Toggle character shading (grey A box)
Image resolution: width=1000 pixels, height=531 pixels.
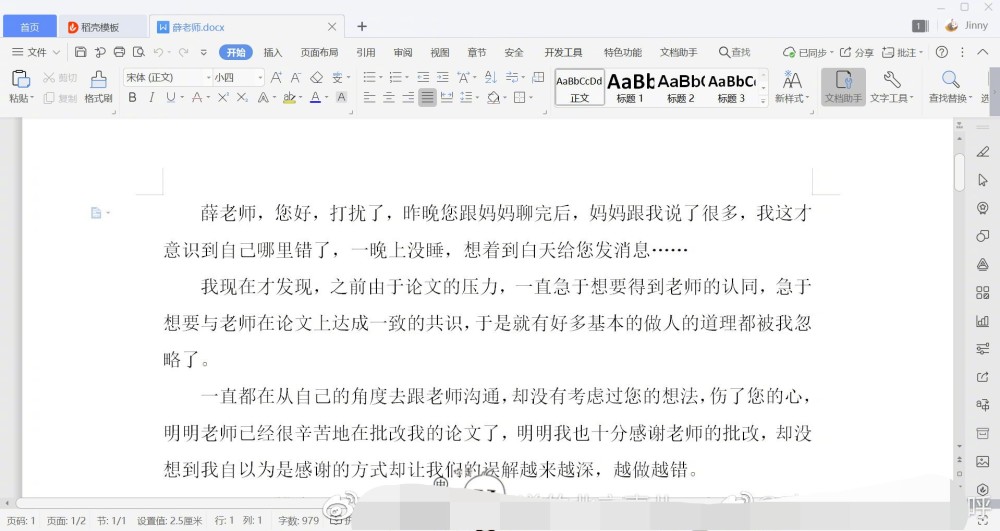341,98
